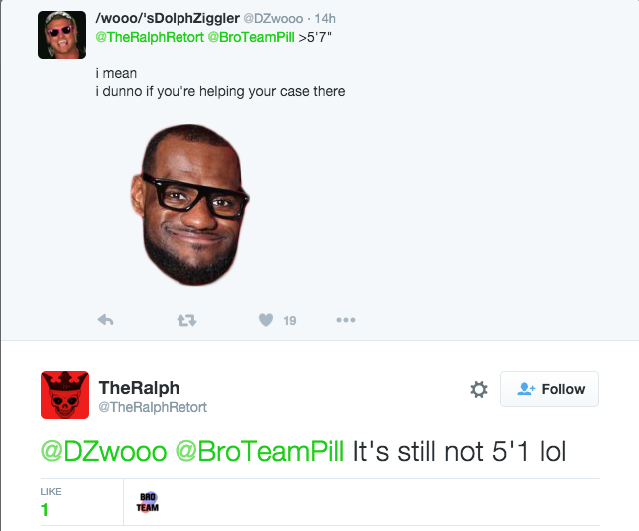Click the reply arrow icon under the first tweet
The width and height of the screenshot is (639, 531).
[x=106, y=320]
